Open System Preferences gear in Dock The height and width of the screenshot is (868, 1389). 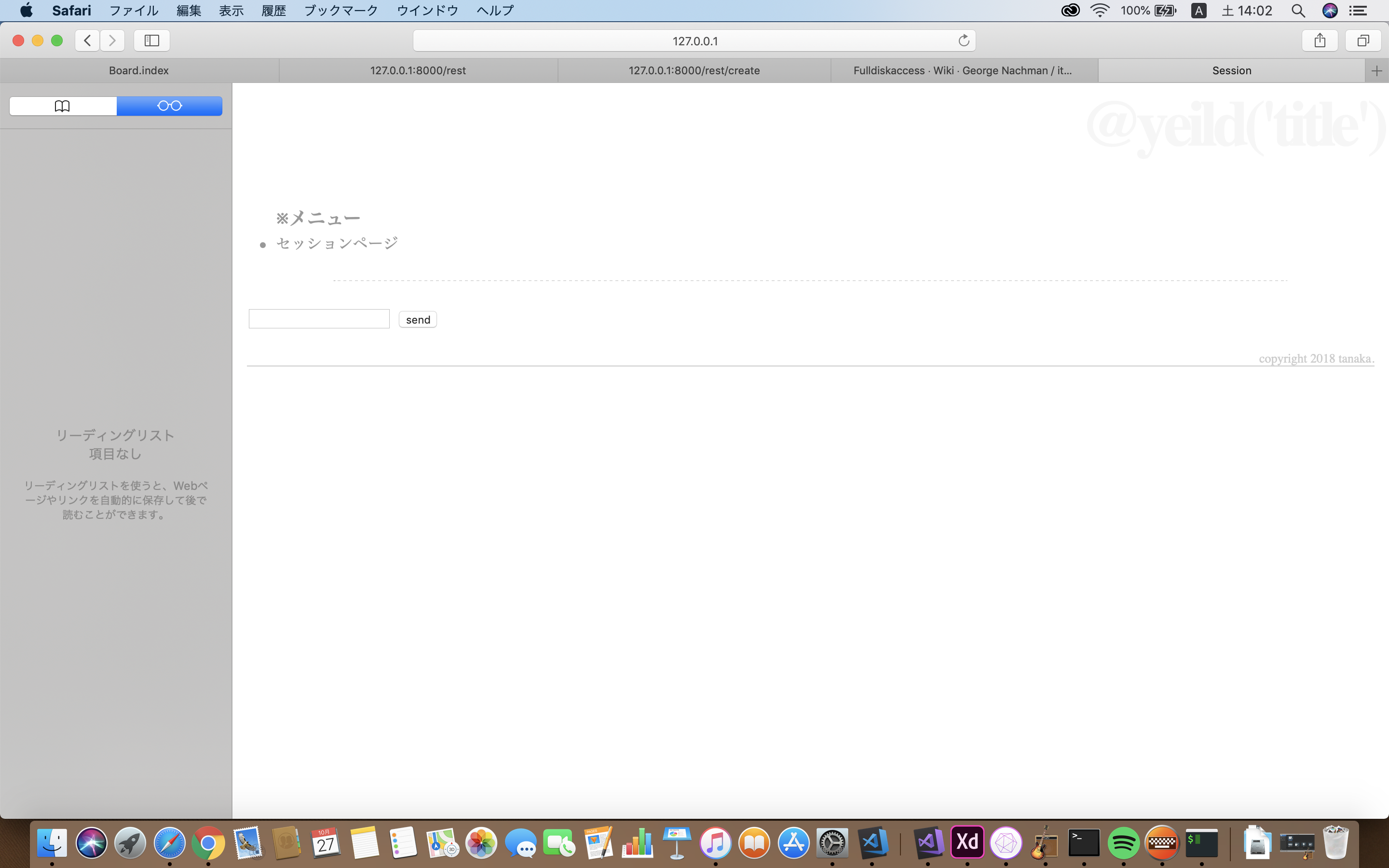click(x=833, y=843)
